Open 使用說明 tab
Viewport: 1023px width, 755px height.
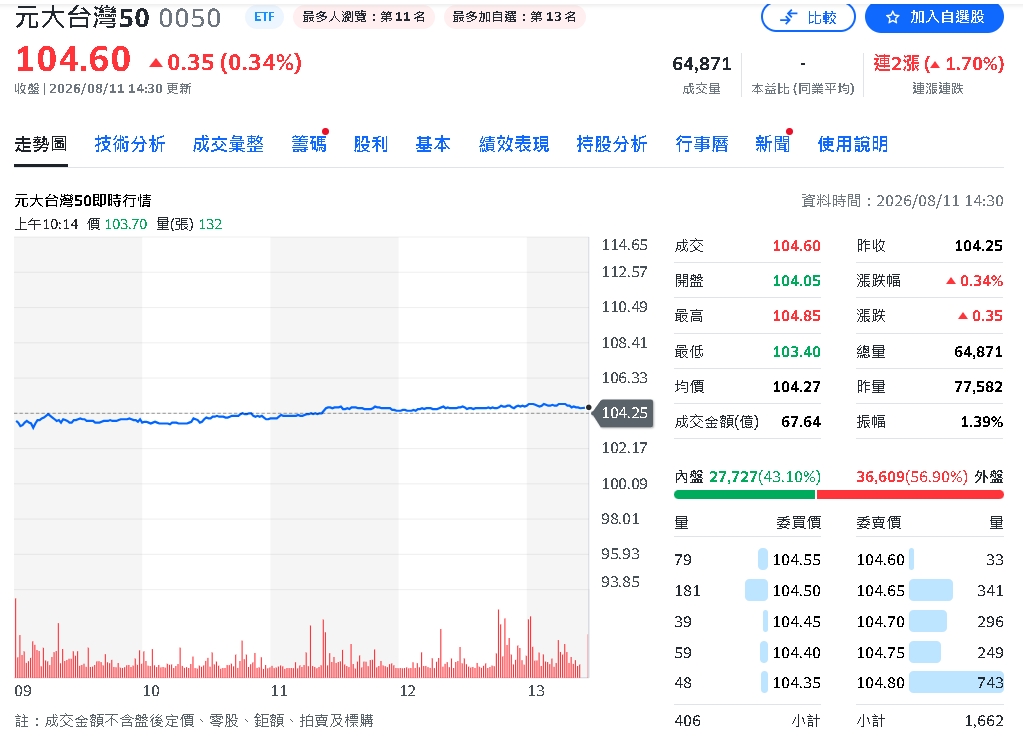click(x=853, y=144)
